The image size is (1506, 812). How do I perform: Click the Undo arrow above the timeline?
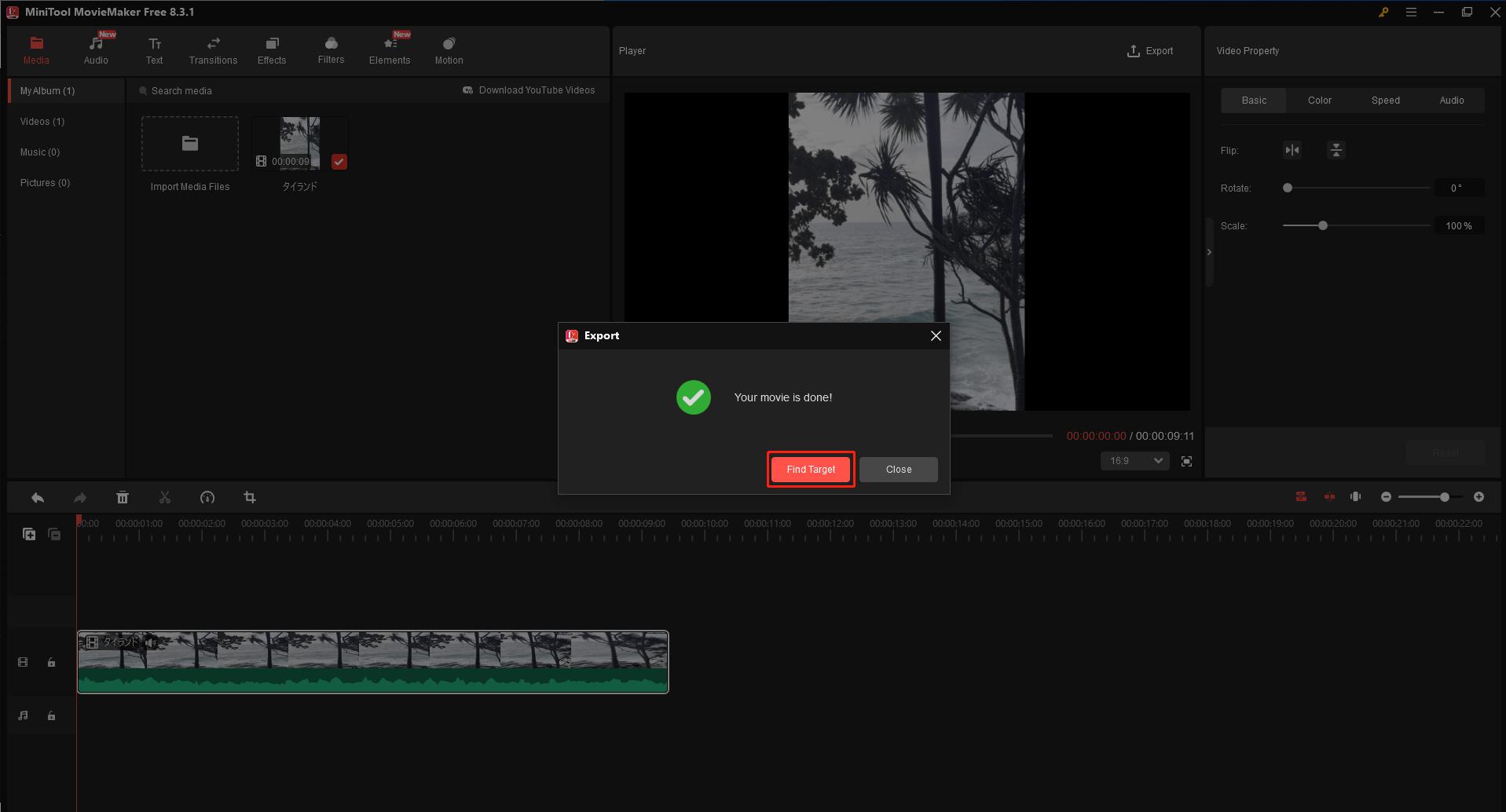[x=37, y=497]
